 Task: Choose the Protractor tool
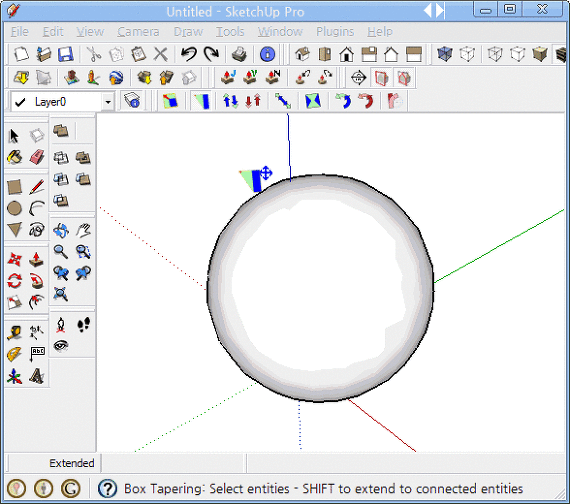[15, 355]
